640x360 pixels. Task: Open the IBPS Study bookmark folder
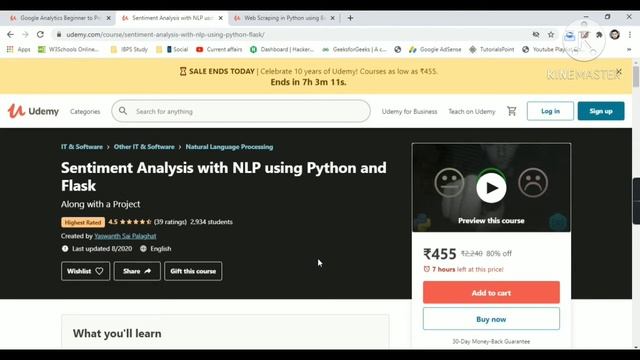tap(129, 49)
